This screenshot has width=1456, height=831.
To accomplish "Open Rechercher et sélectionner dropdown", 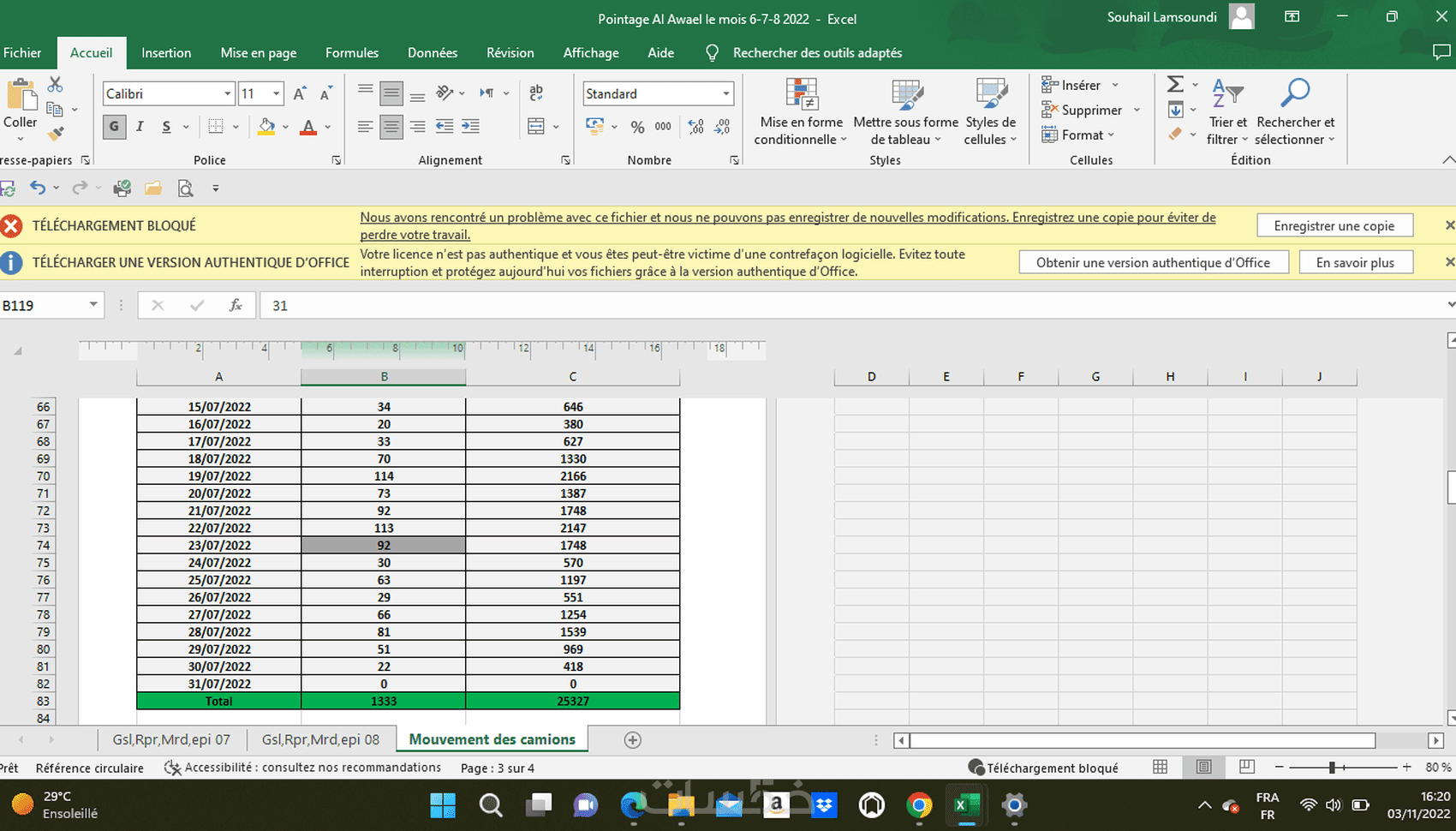I will (1295, 112).
